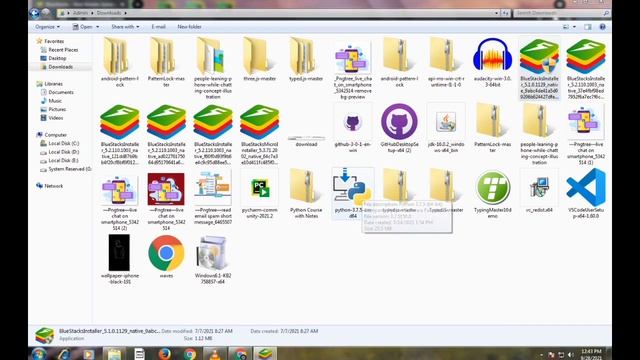640x360 pixels.
Task: Open Desktop in the navigation pane
Action: 57,58
